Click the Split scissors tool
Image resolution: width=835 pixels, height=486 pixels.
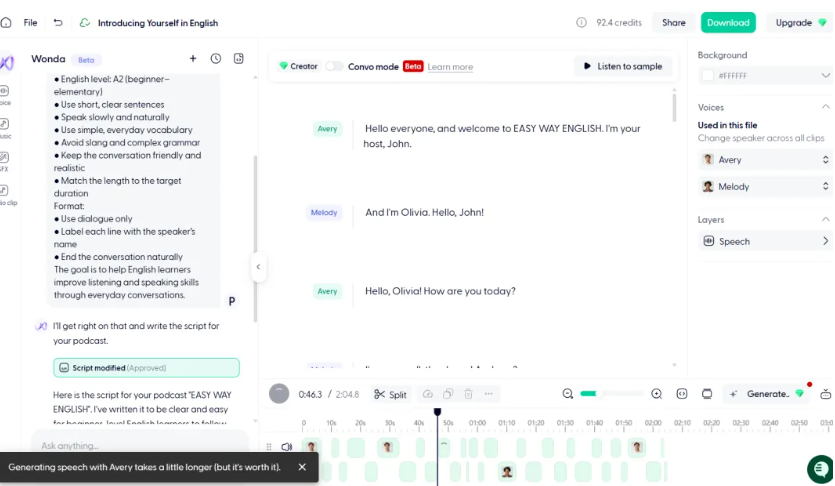[390, 394]
